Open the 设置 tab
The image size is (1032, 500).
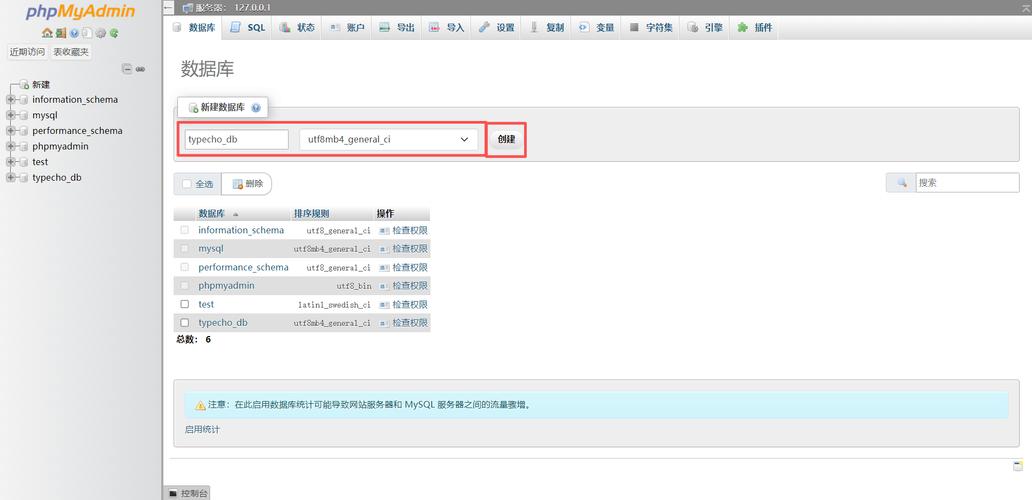[x=496, y=28]
